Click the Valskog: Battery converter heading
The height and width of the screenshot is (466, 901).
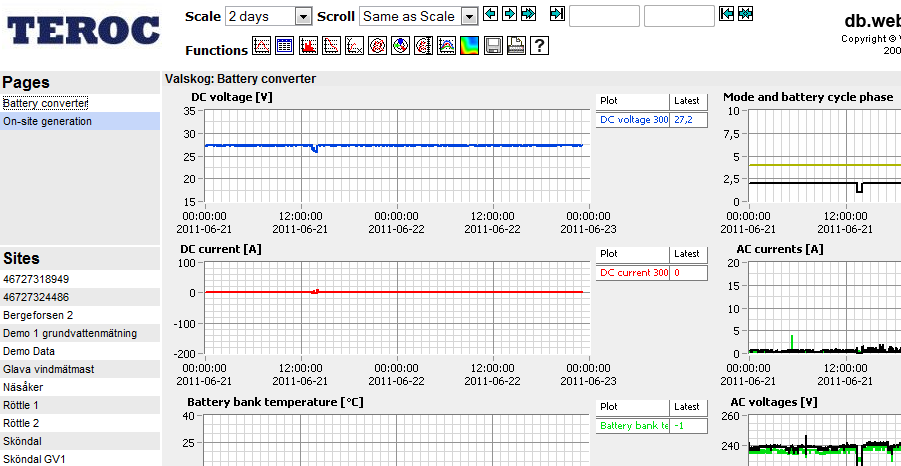pos(240,79)
